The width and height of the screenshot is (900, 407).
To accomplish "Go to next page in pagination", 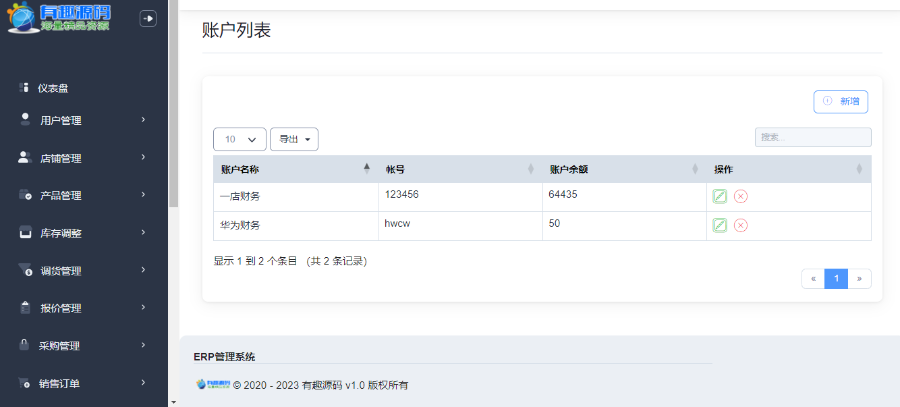I will point(859,278).
